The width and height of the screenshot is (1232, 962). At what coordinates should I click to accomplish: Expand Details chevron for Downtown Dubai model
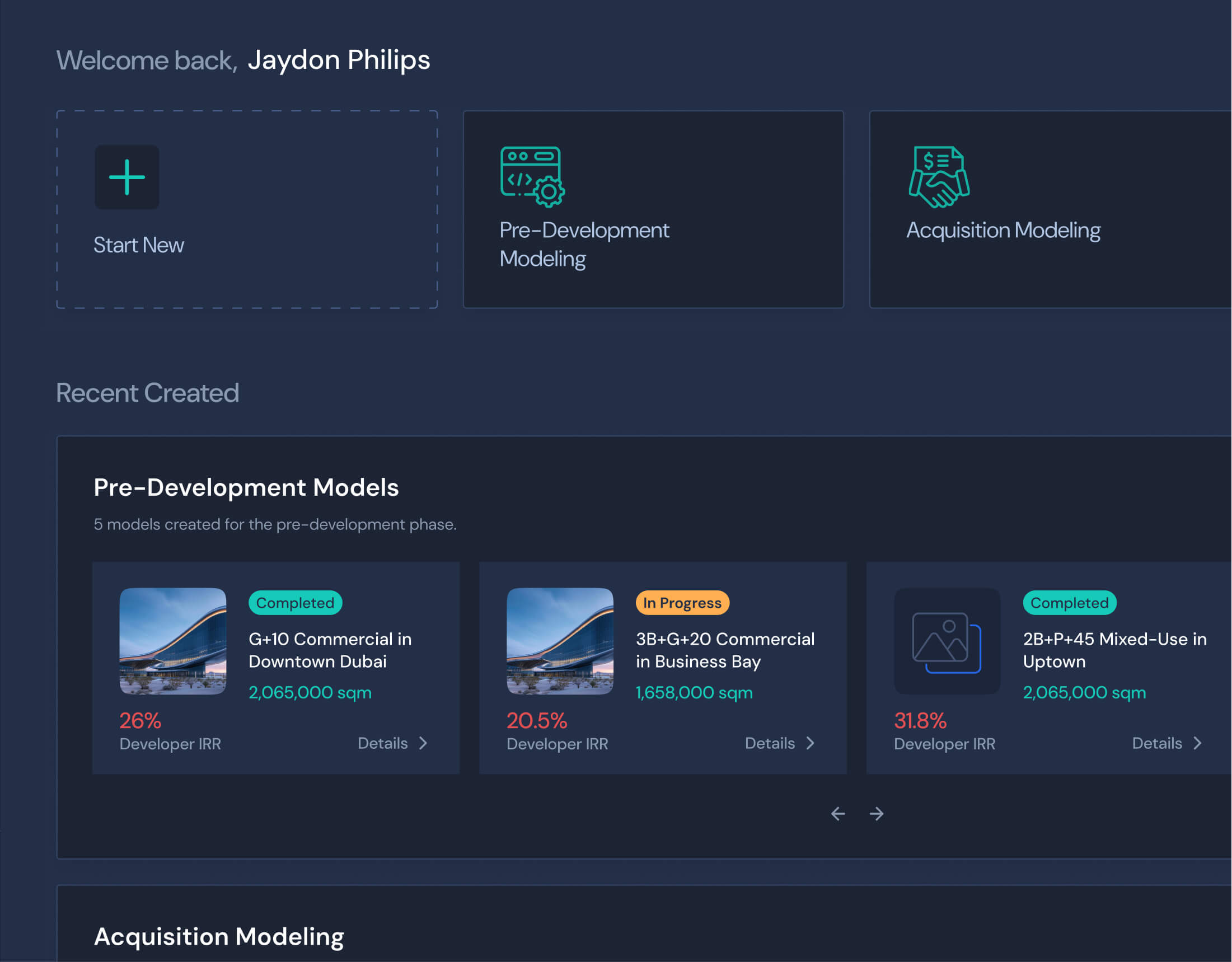[x=424, y=743]
